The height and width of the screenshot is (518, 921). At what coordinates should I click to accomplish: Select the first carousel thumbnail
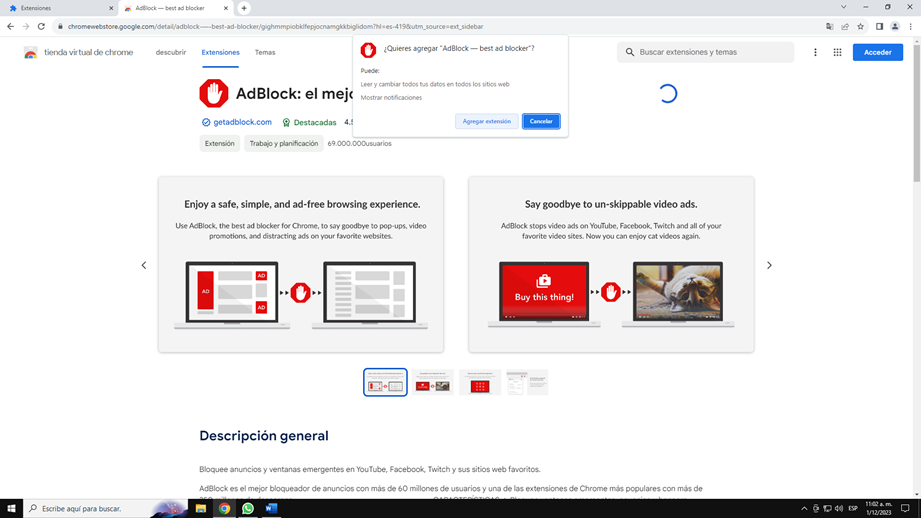tap(385, 382)
